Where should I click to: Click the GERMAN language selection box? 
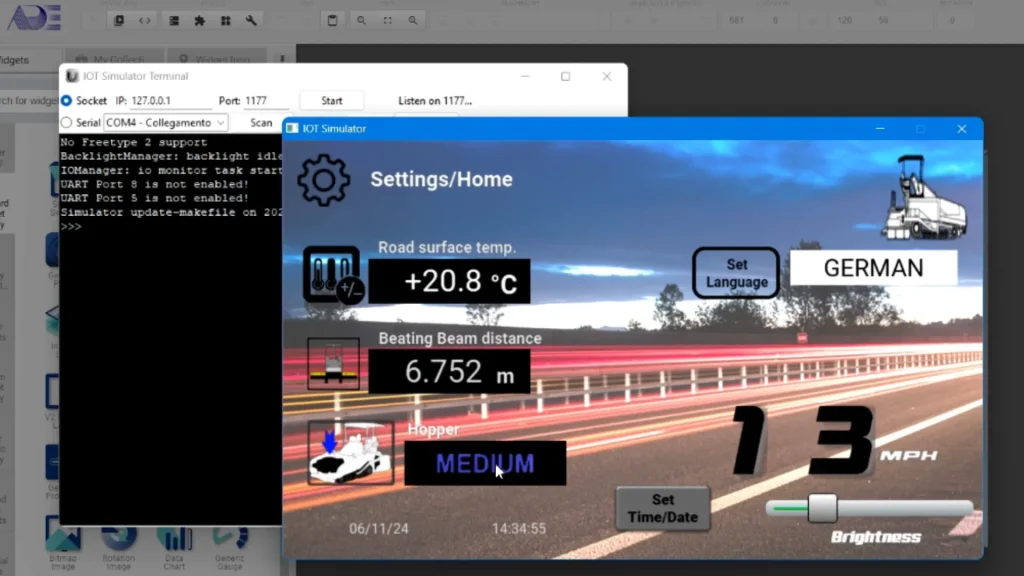[x=873, y=268]
